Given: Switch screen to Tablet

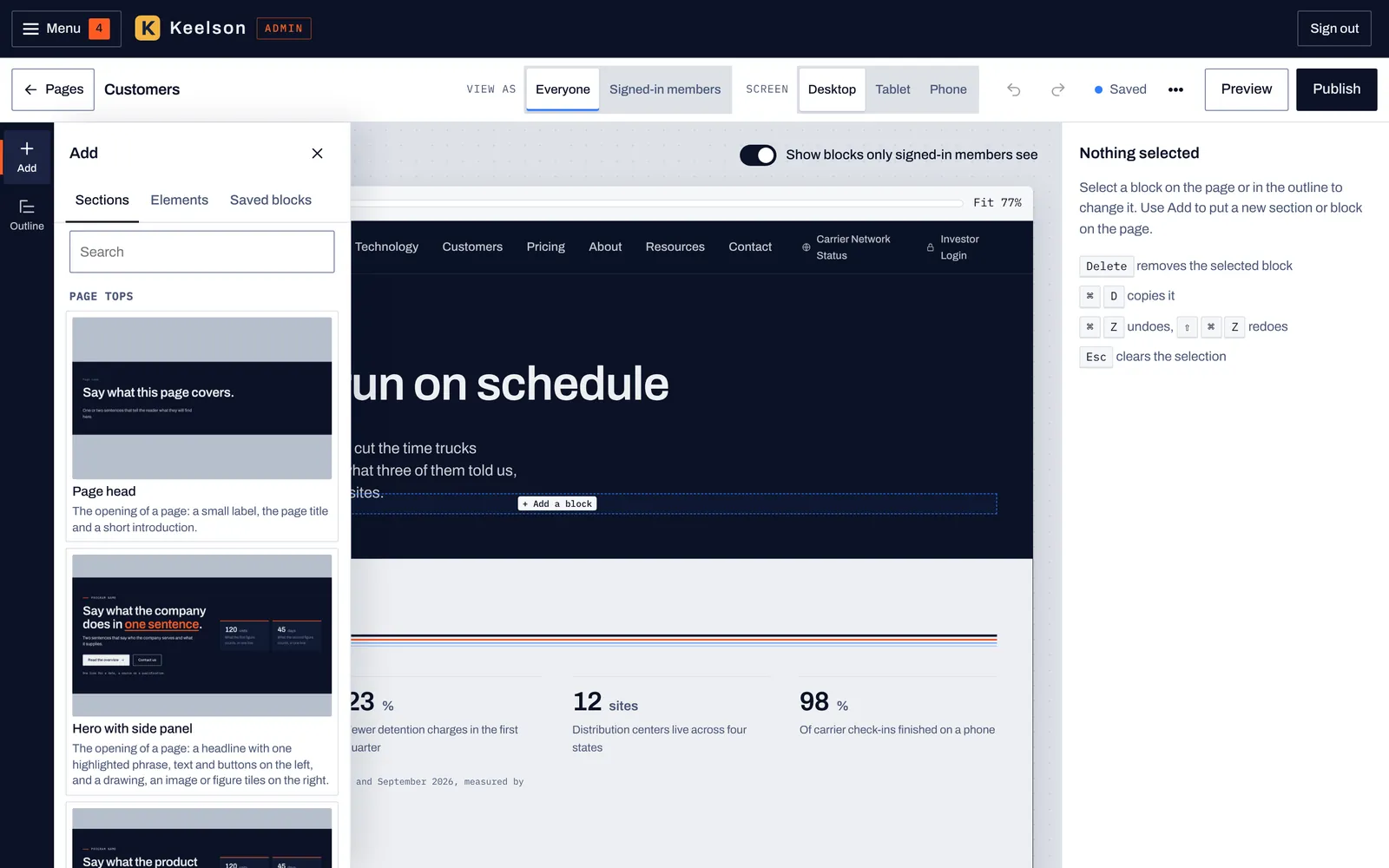Looking at the screenshot, I should [x=892, y=89].
